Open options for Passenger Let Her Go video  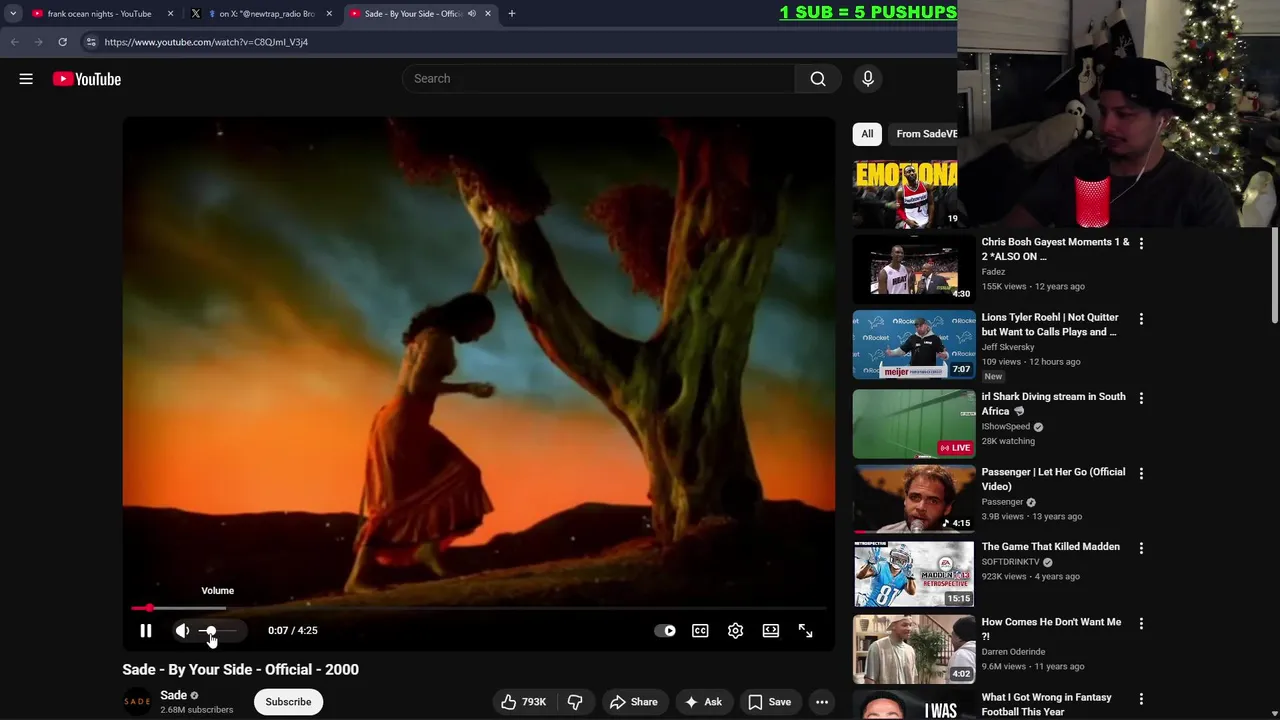tap(1141, 473)
